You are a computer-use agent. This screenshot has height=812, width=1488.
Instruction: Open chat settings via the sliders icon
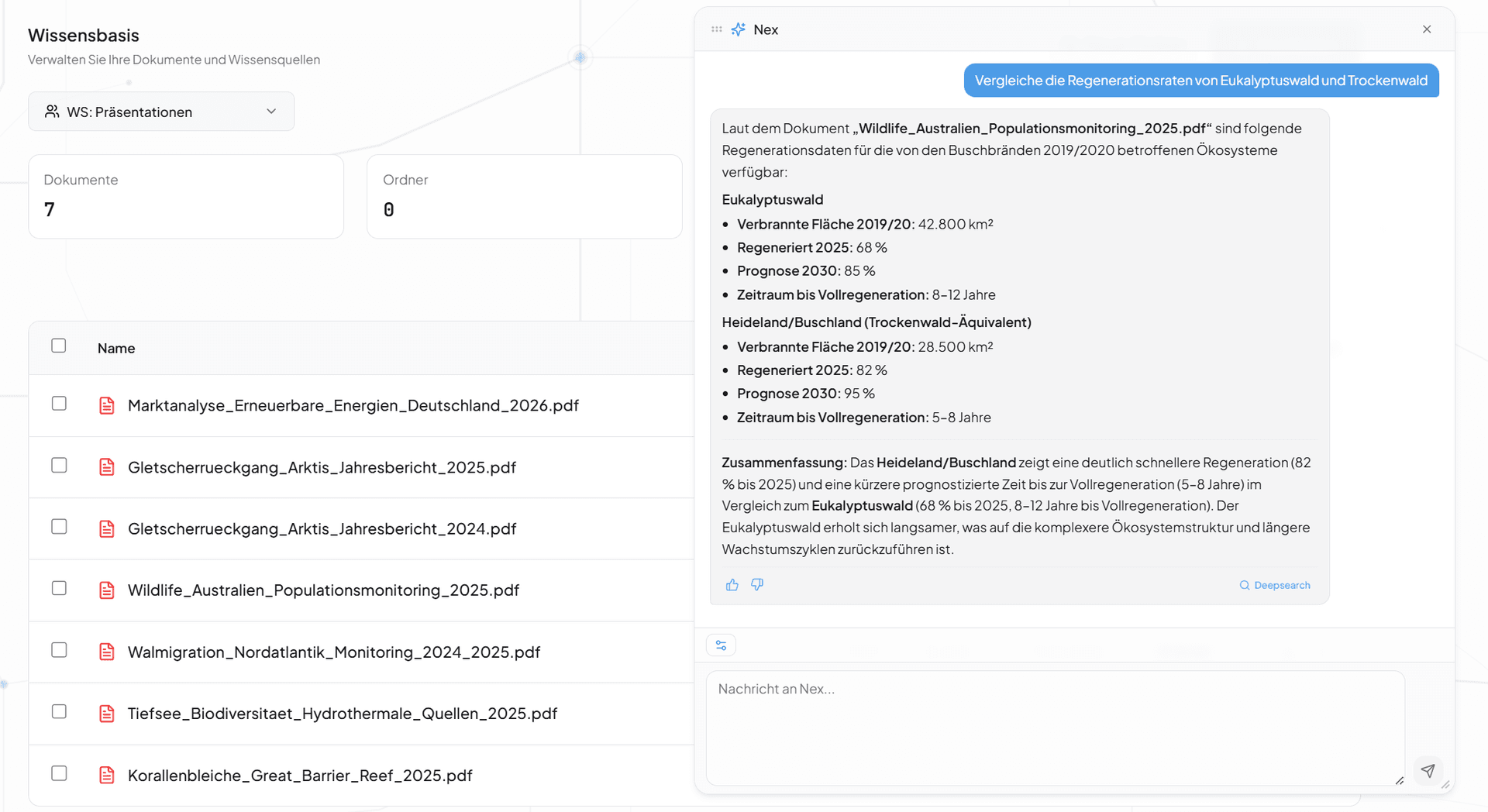point(721,645)
